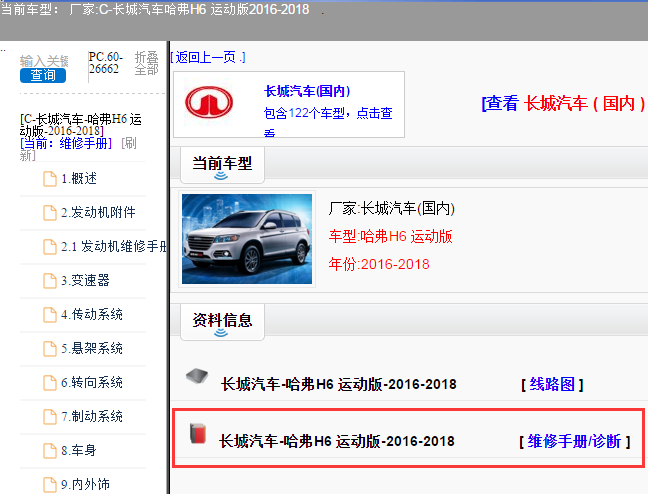The width and height of the screenshot is (648, 494).
Task: Click the 查看 长城汽车（国内） heading link
Action: (564, 103)
